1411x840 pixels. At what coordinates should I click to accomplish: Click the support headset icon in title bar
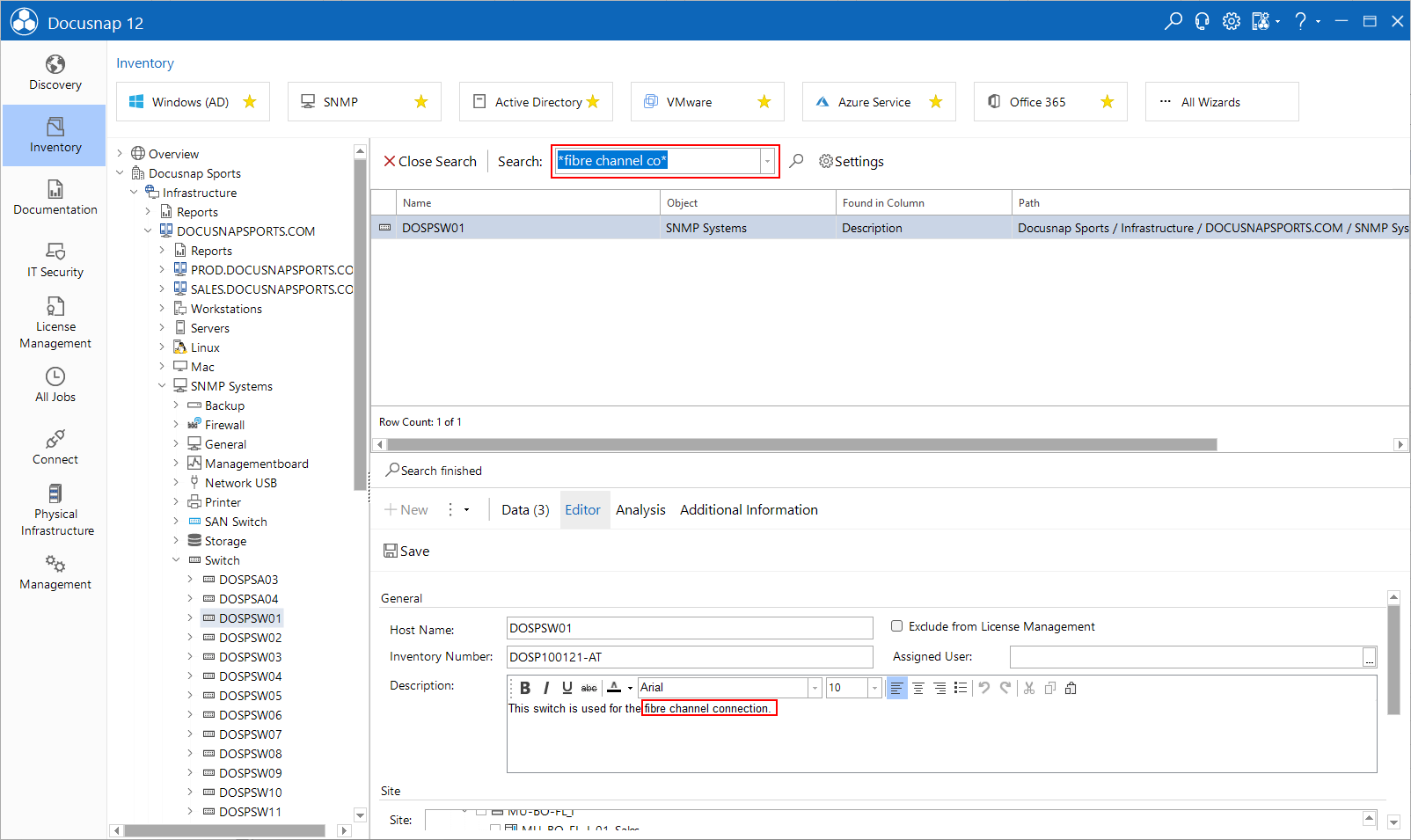point(1203,21)
